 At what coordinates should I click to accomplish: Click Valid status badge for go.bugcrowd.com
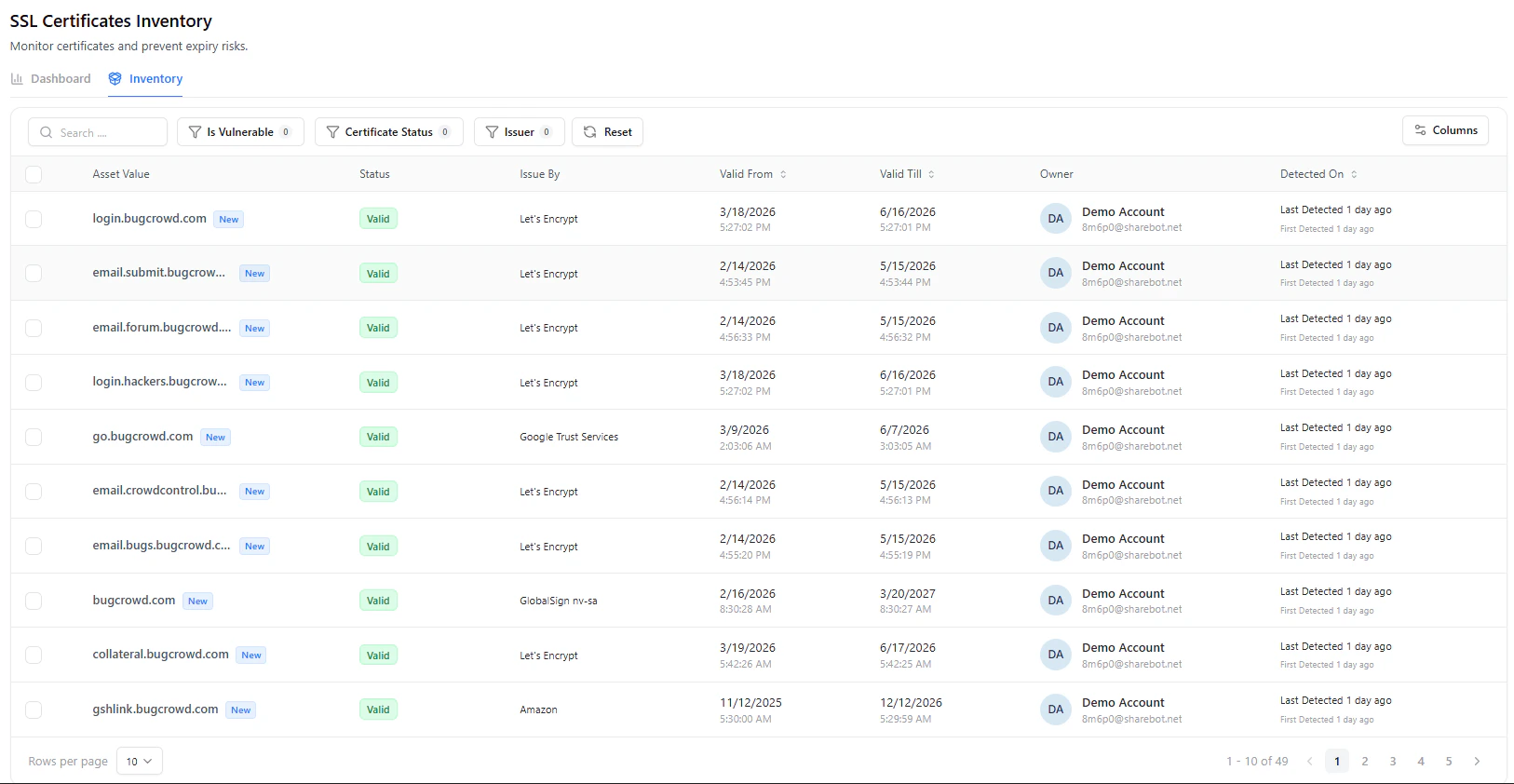point(378,437)
